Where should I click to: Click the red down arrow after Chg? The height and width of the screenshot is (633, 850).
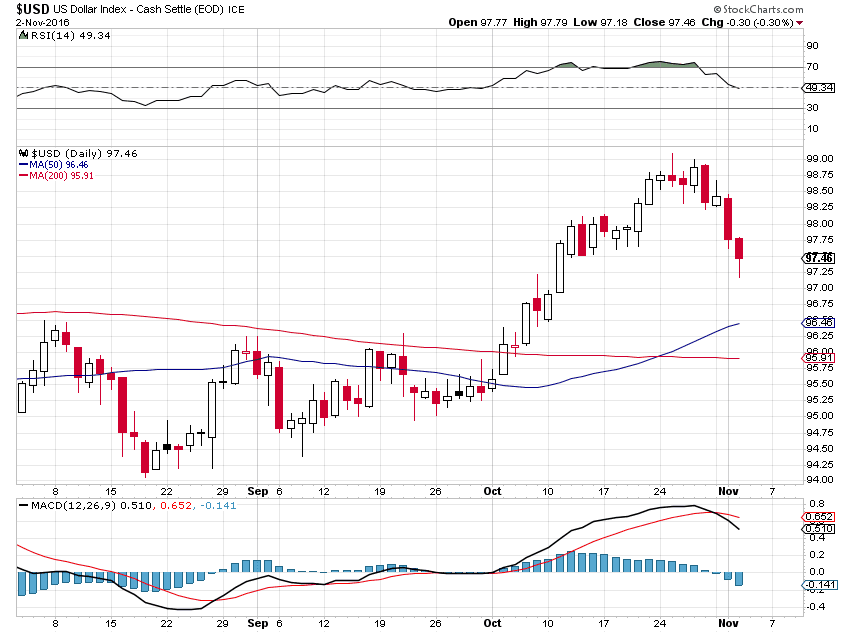click(x=800, y=23)
